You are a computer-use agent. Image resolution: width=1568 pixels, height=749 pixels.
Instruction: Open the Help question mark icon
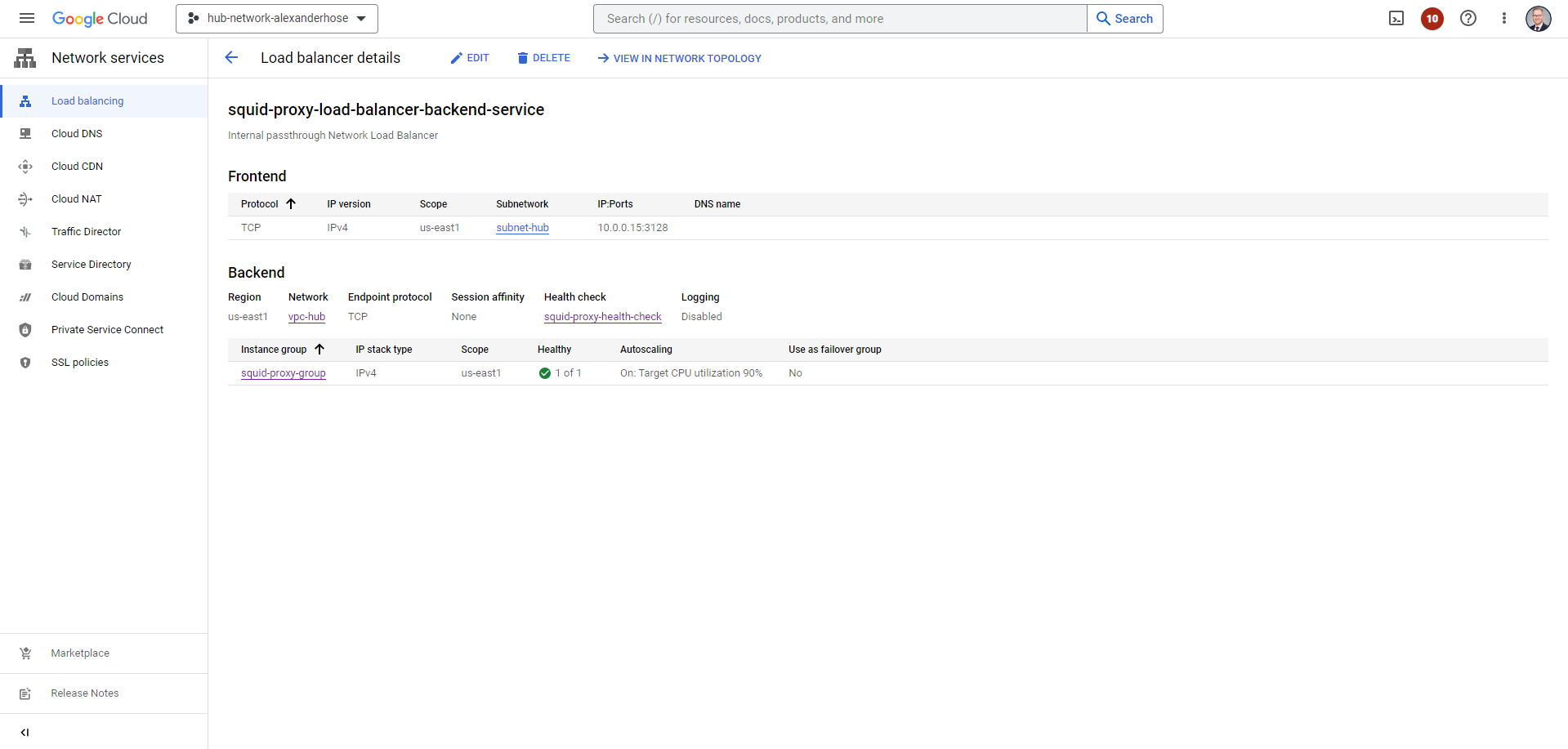point(1468,19)
